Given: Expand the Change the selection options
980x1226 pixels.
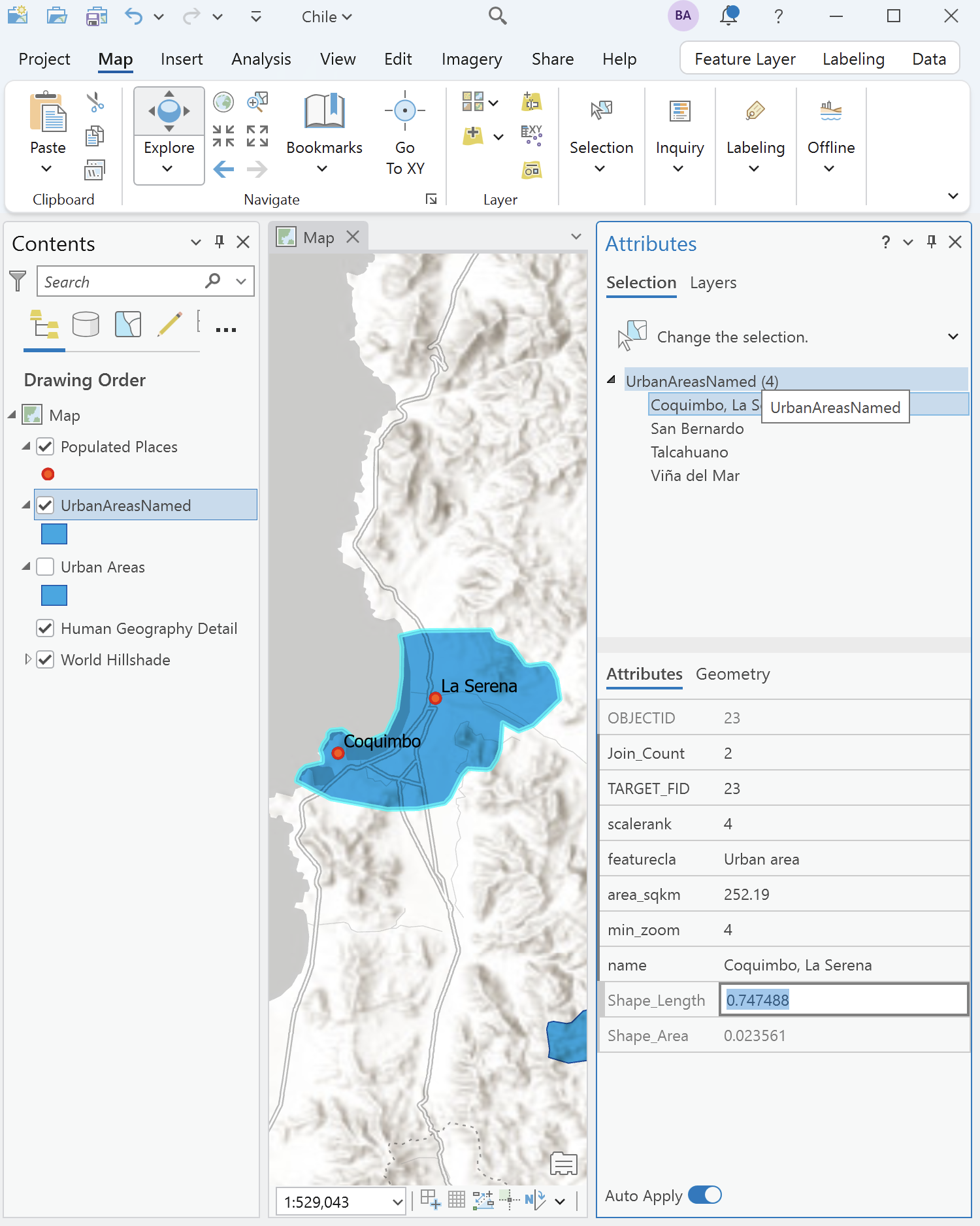Looking at the screenshot, I should tap(953, 337).
